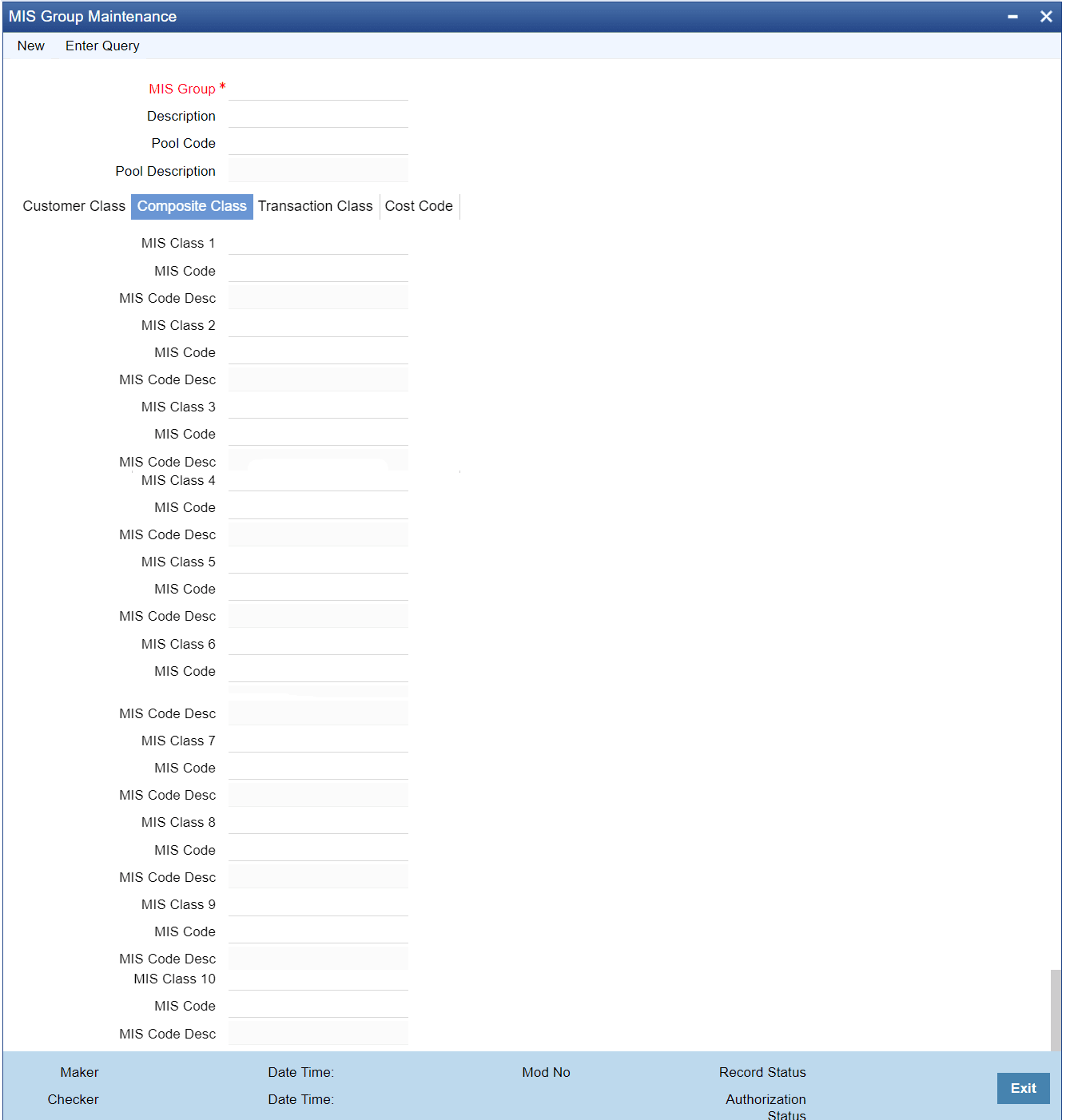1066x1120 pixels.
Task: Click the MIS Code field under MIS Class 10
Action: (318, 1006)
